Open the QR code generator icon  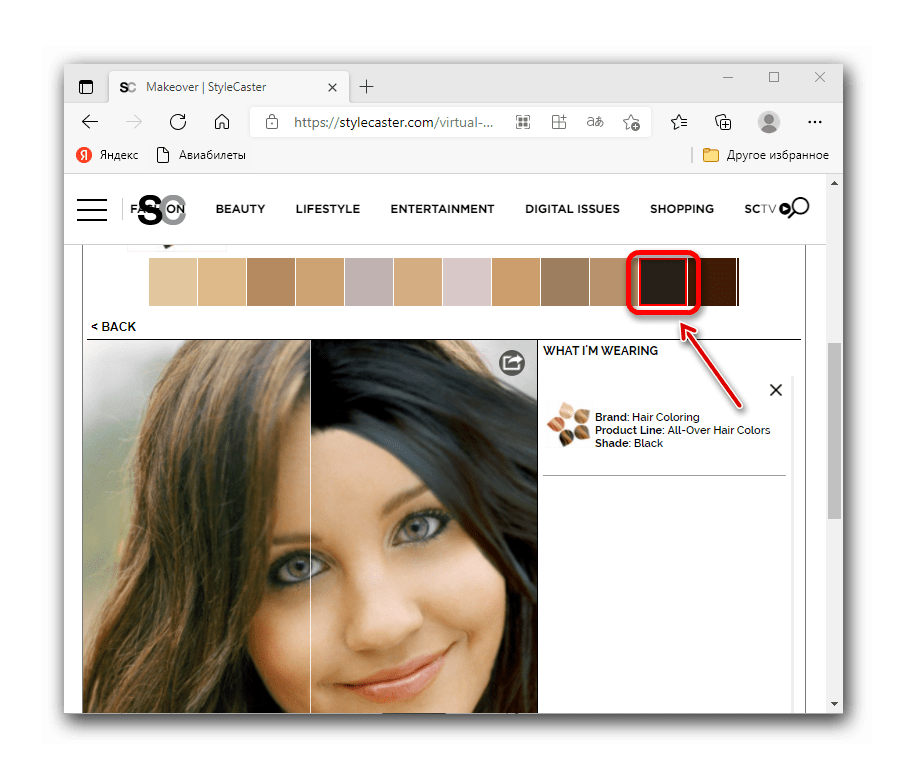(523, 122)
